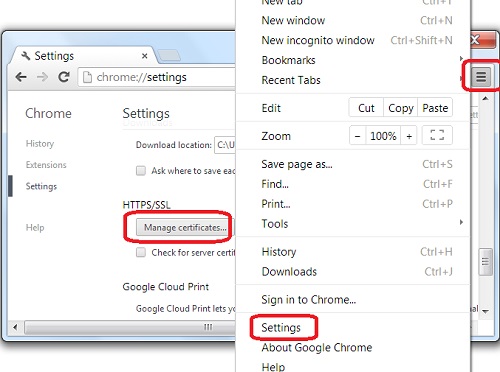Reload the page with the refresh icon

[64, 77]
